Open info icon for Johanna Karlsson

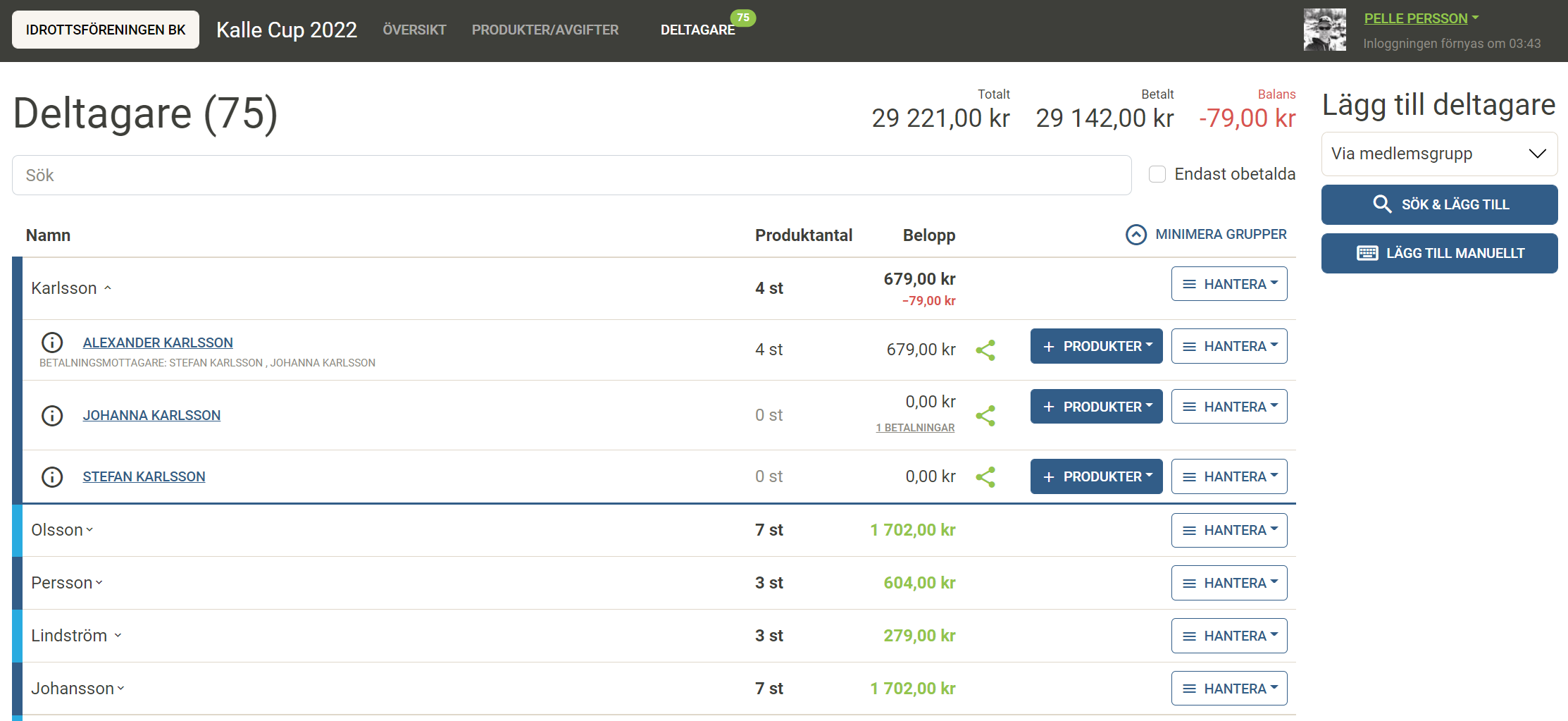coord(52,416)
